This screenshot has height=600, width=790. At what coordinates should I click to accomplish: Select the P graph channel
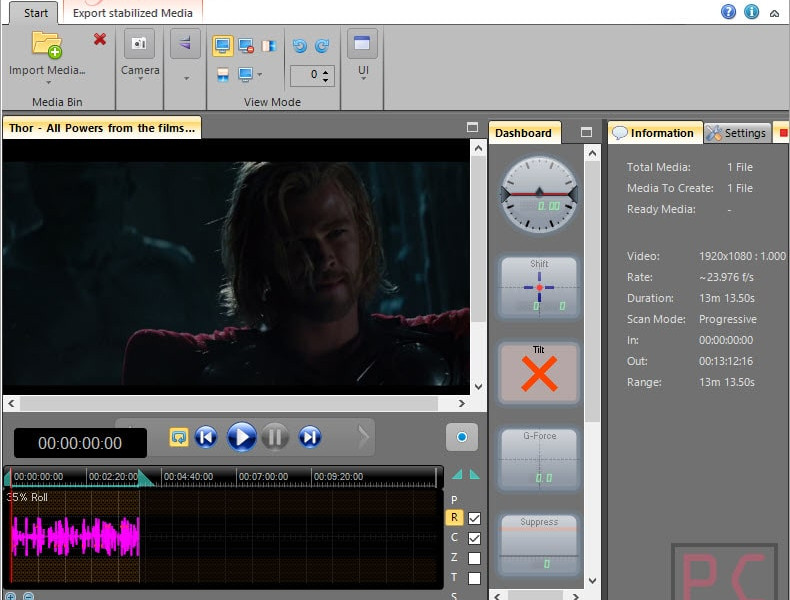(454, 500)
